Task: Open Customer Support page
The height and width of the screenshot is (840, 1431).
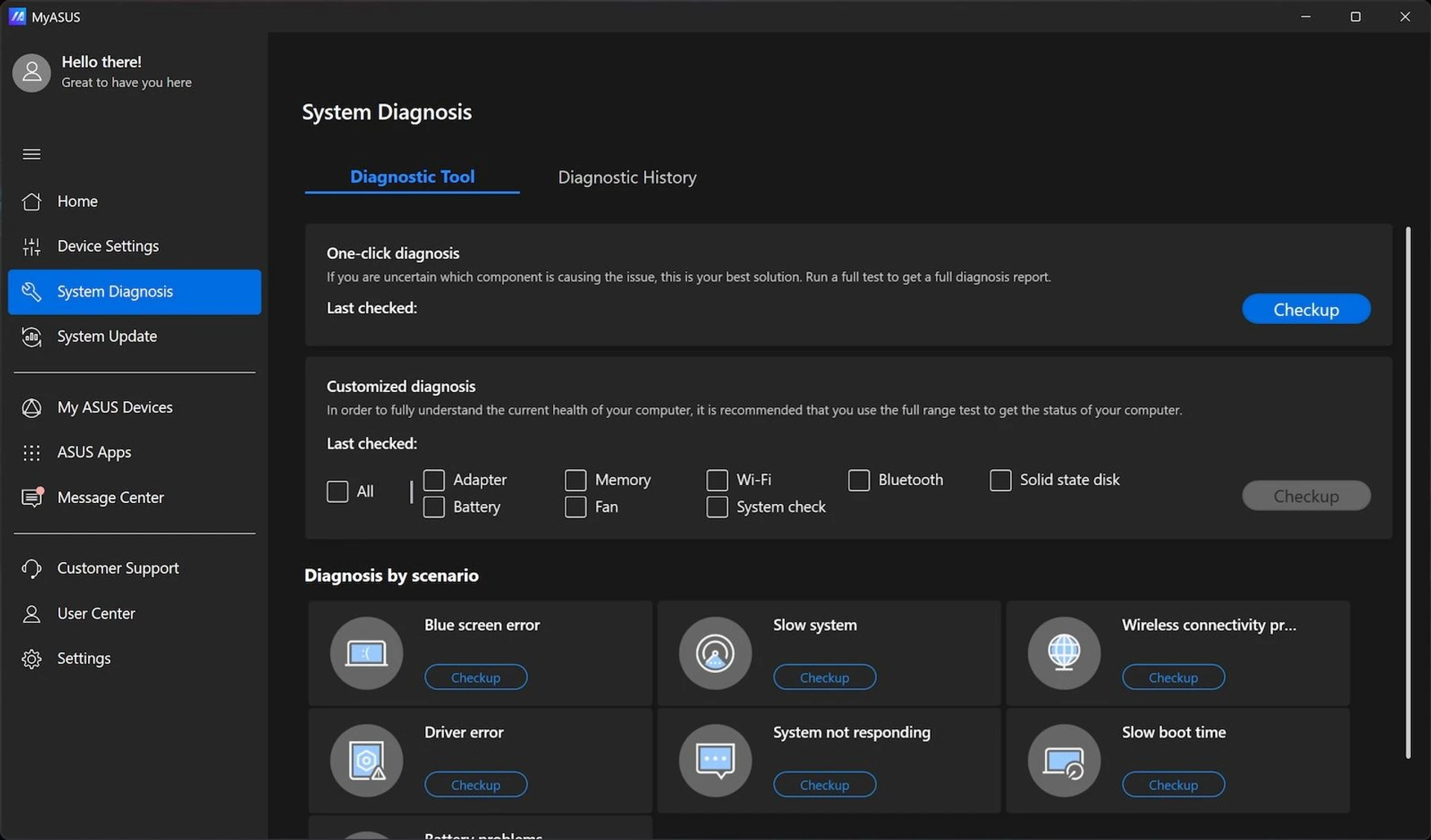Action: (134, 569)
